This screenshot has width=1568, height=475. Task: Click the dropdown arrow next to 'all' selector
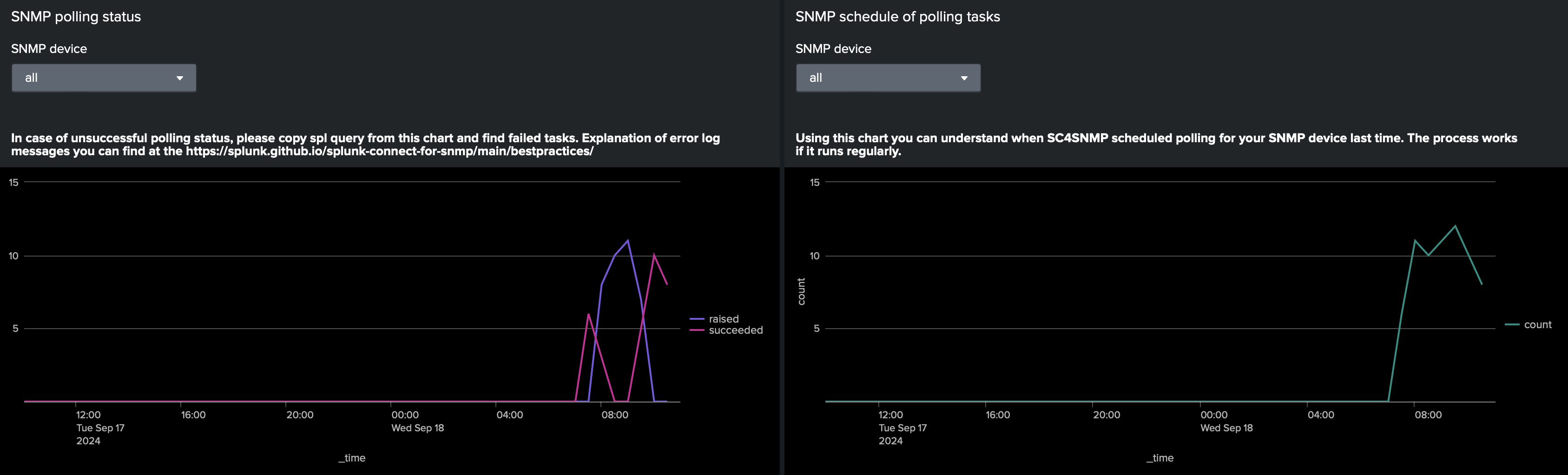coord(180,78)
